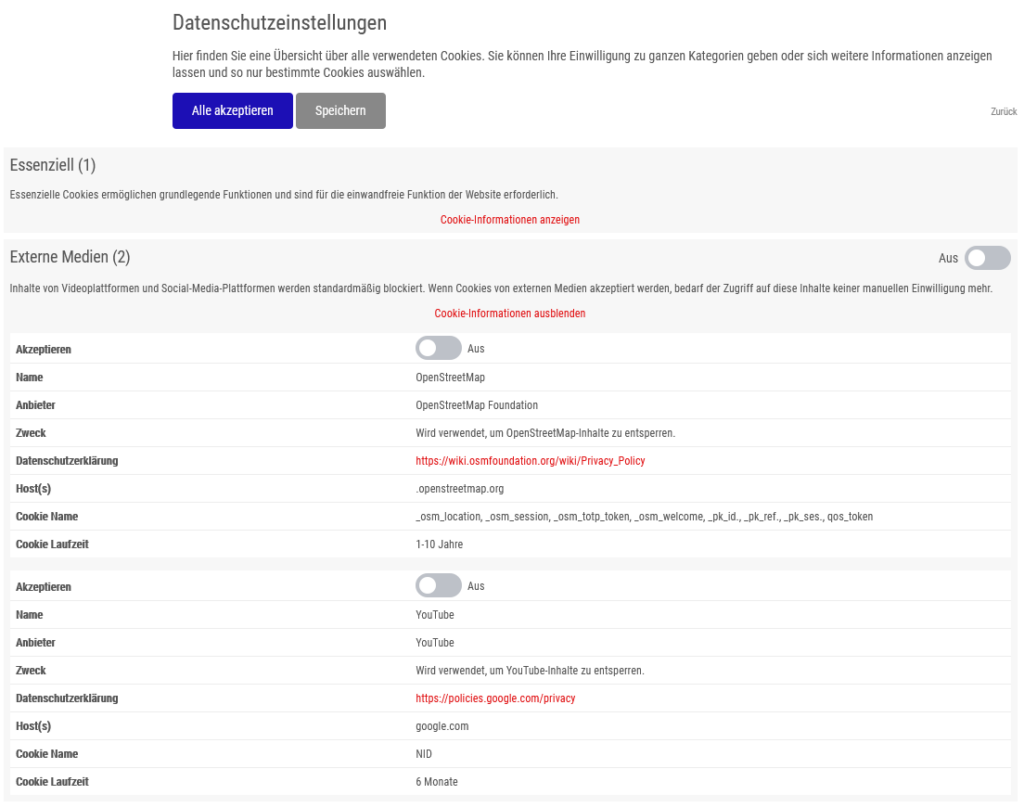Enable the OpenStreetMap Akzeptieren switch
The image size is (1024, 807).
[x=438, y=348]
